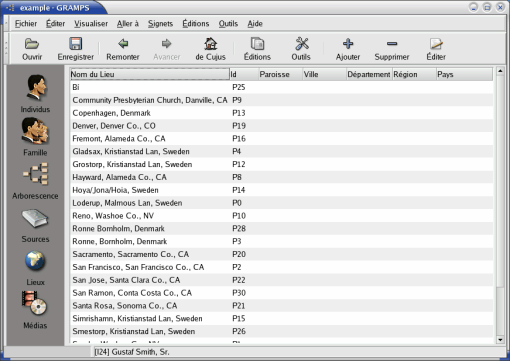510x361 pixels.
Task: Sort by Nom du Lieu column header
Action: (150, 74)
